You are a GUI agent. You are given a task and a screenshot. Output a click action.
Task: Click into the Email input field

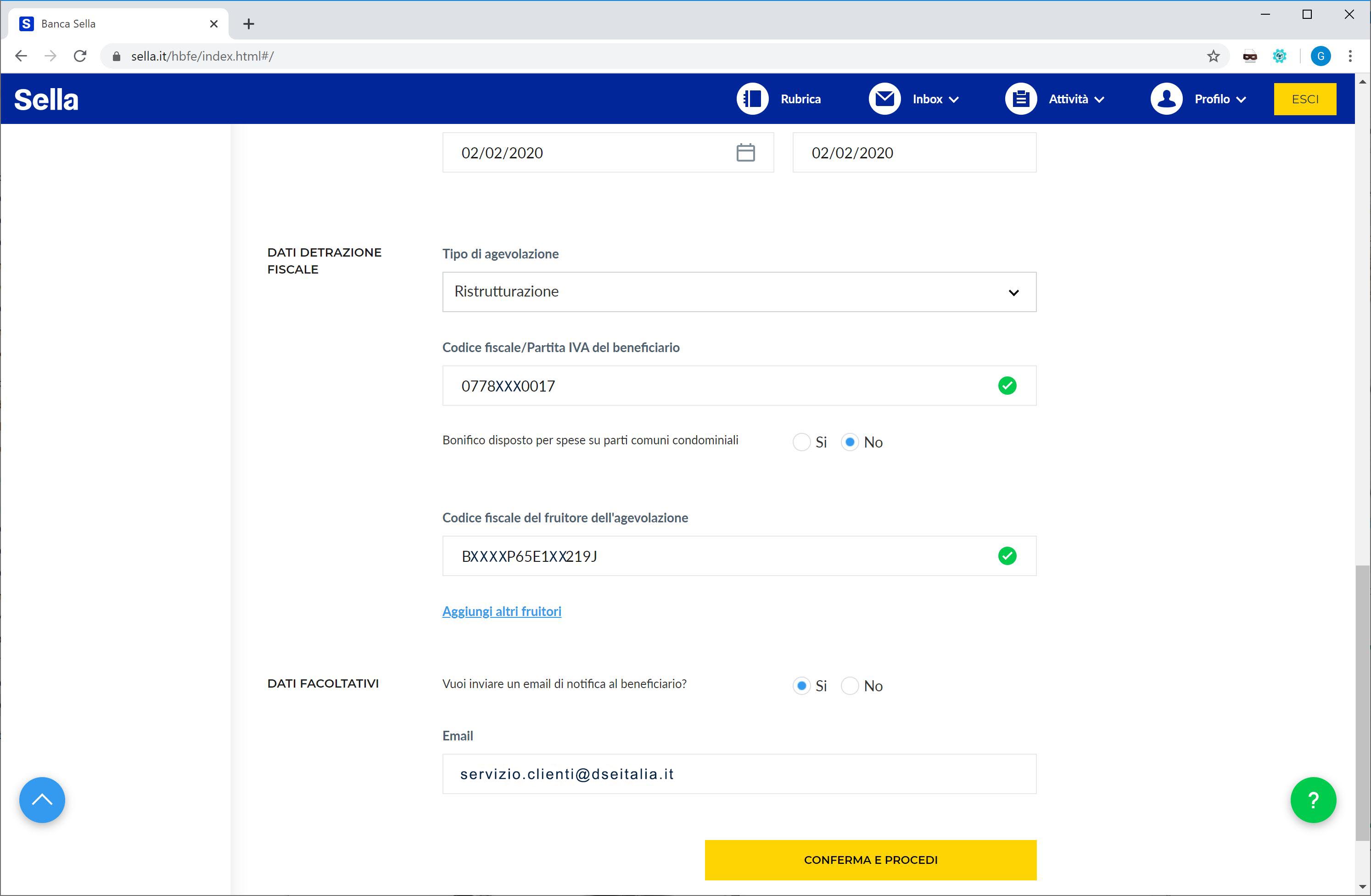coord(739,774)
